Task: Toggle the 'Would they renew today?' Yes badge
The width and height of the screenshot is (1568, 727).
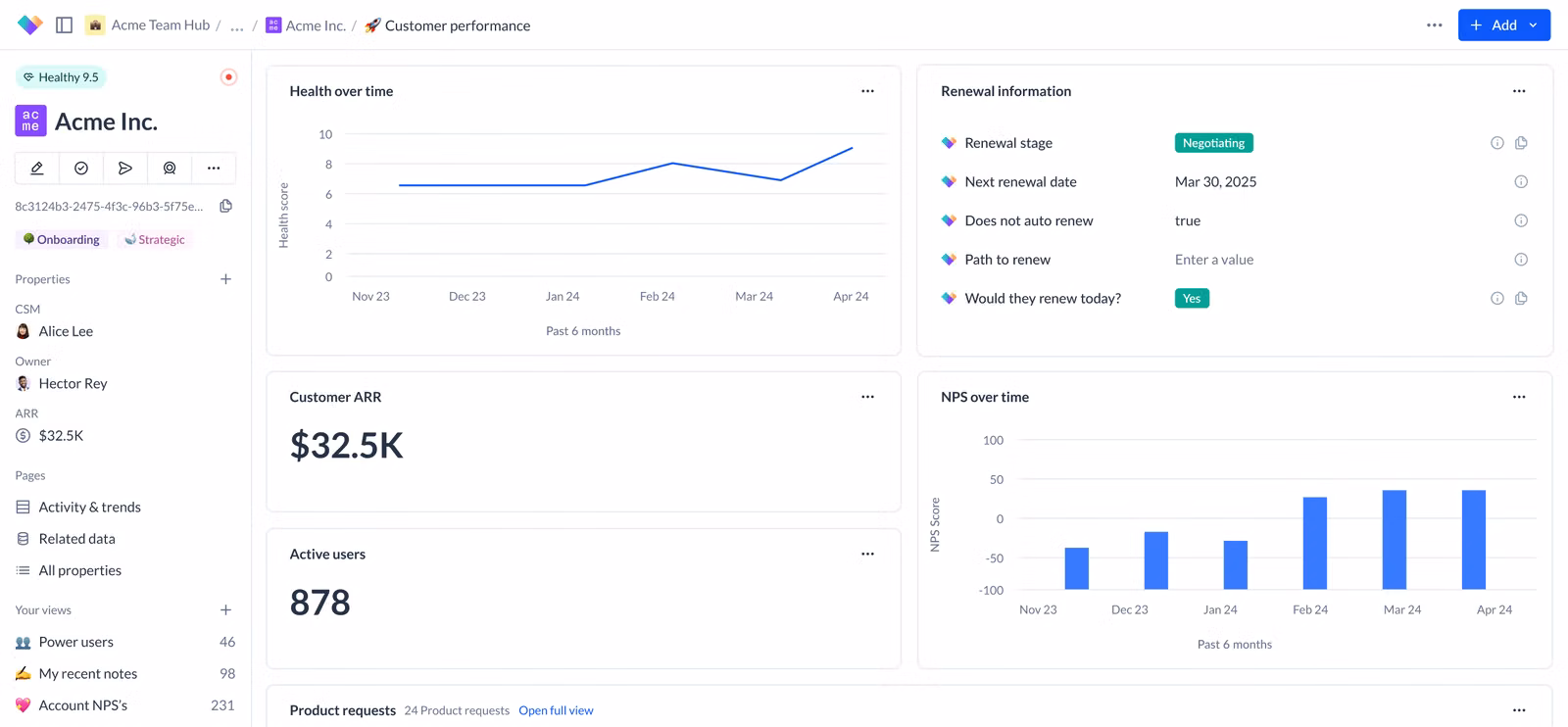Action: click(1191, 299)
